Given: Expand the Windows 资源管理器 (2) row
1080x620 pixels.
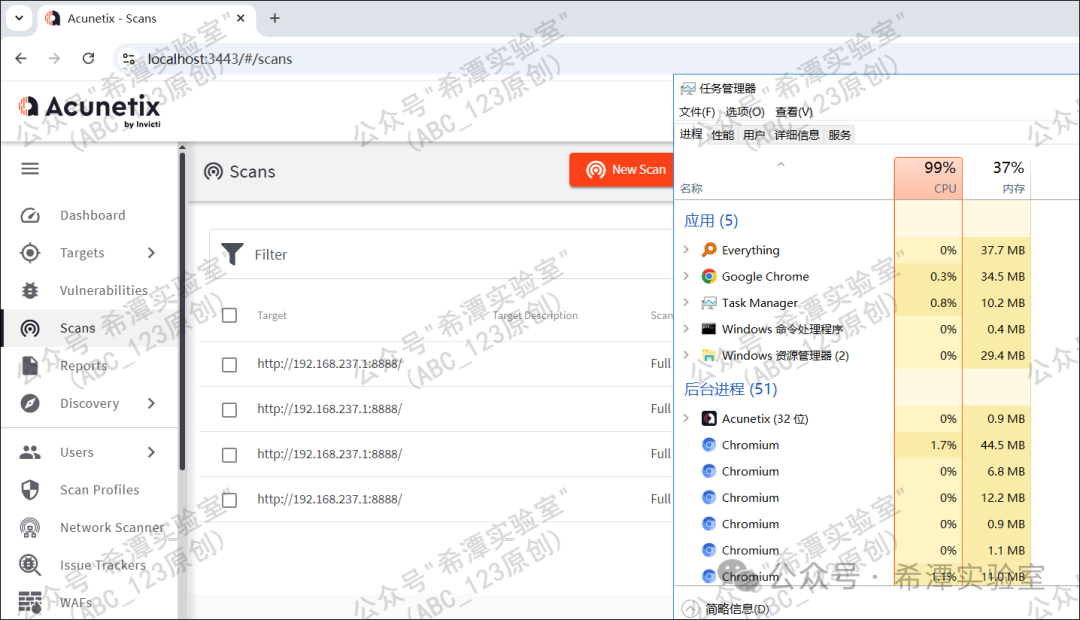Looking at the screenshot, I should tap(686, 355).
